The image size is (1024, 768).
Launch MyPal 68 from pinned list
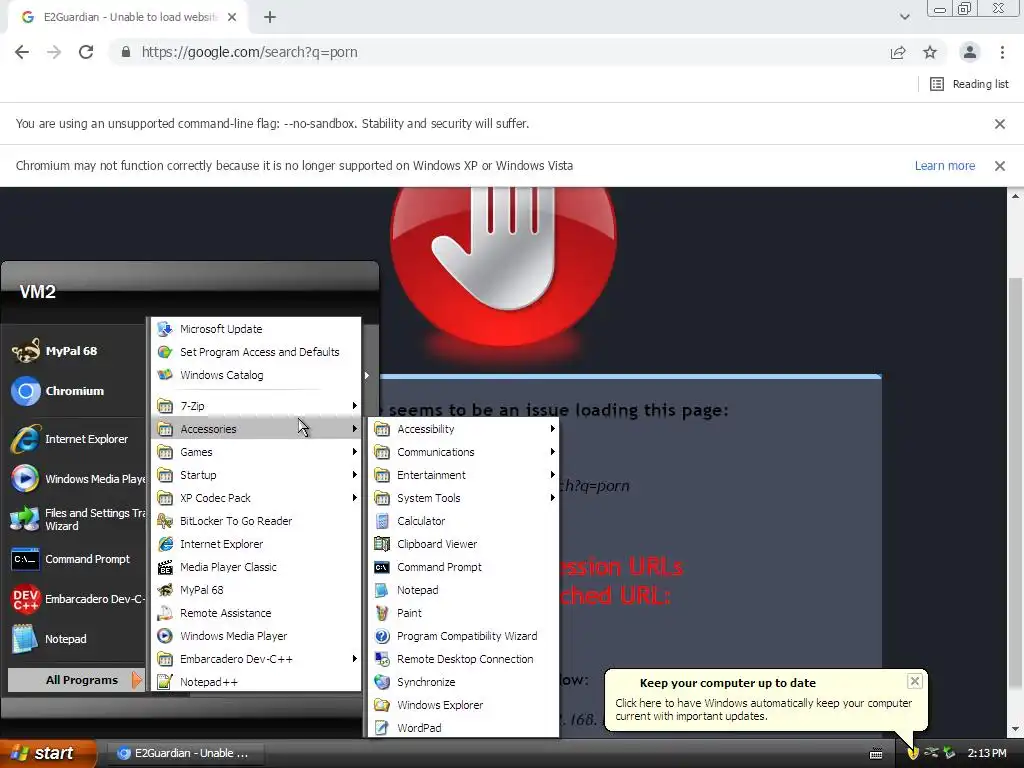[x=76, y=351]
